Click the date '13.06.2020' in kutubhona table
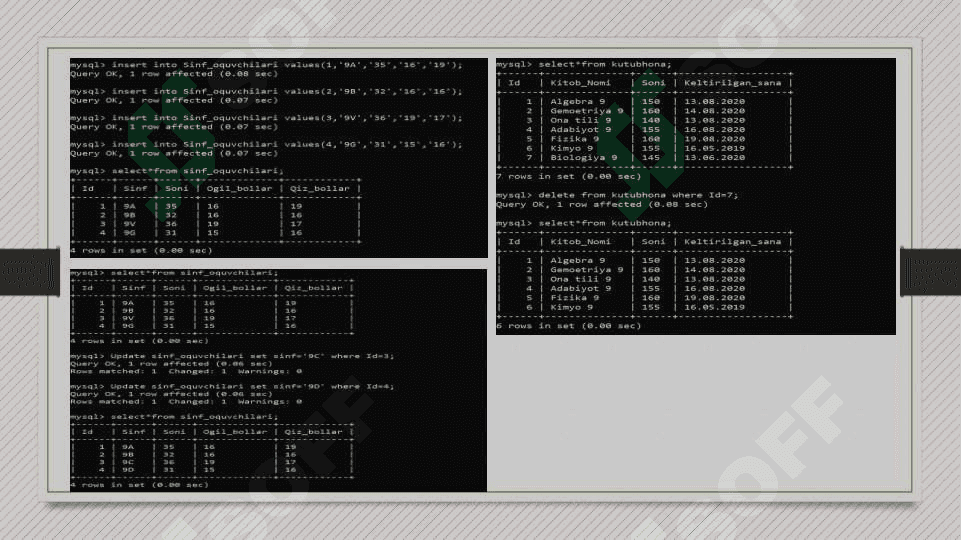 click(x=715, y=158)
